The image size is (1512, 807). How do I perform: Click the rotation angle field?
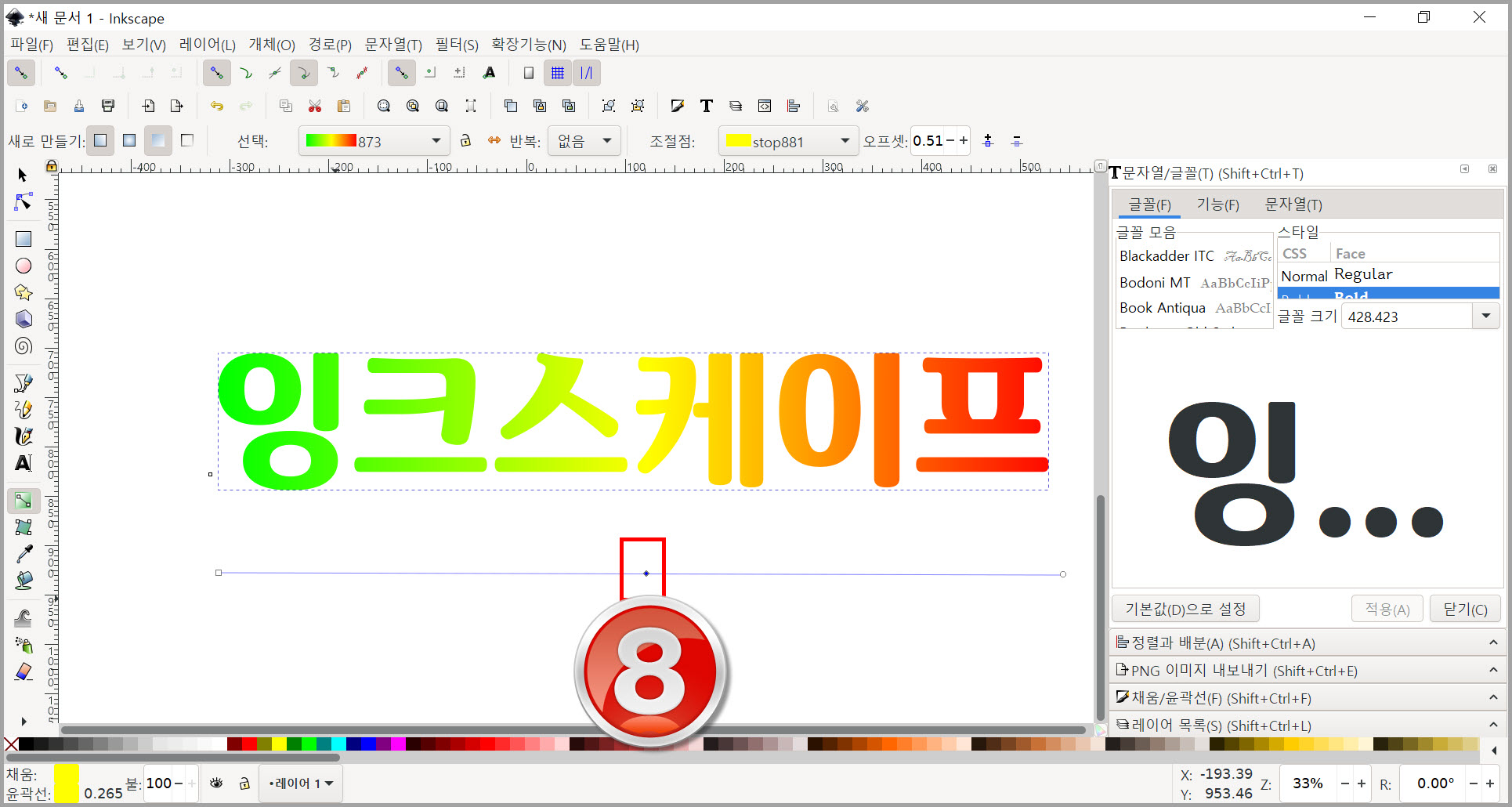pos(1435,783)
